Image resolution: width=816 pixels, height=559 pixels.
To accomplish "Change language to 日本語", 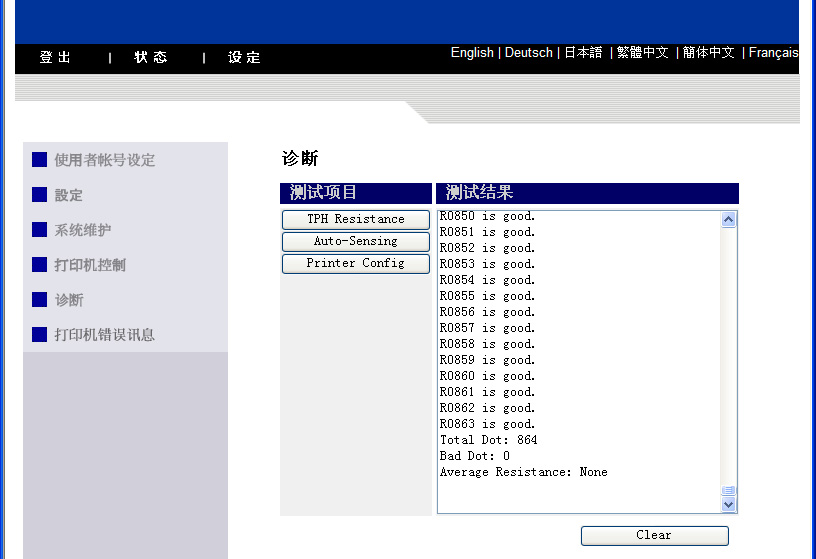I will coord(583,53).
